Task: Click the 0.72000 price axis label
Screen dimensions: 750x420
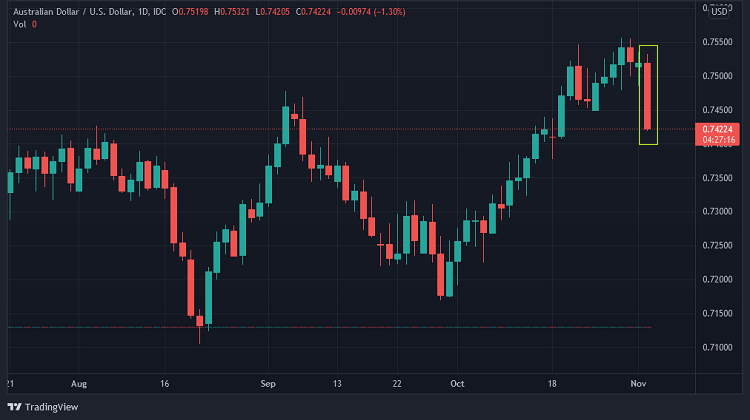Action: tap(717, 279)
